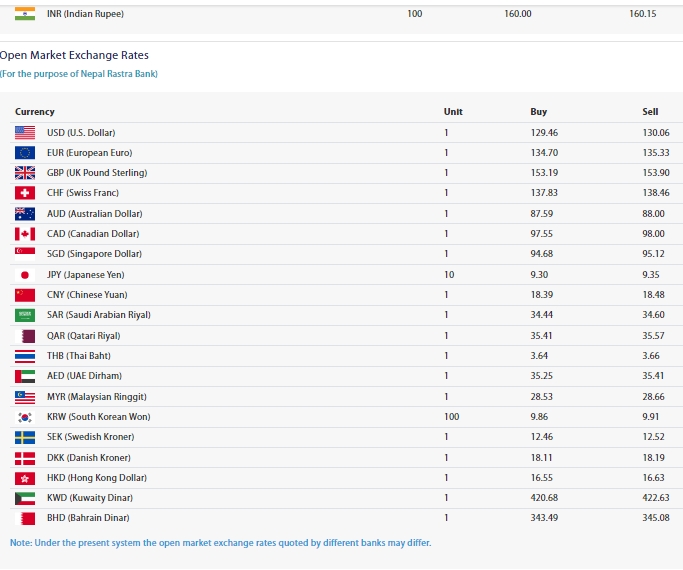The height and width of the screenshot is (570, 683).
Task: Click the BHD (Bahrain Dinar) row label
Action: [88, 518]
